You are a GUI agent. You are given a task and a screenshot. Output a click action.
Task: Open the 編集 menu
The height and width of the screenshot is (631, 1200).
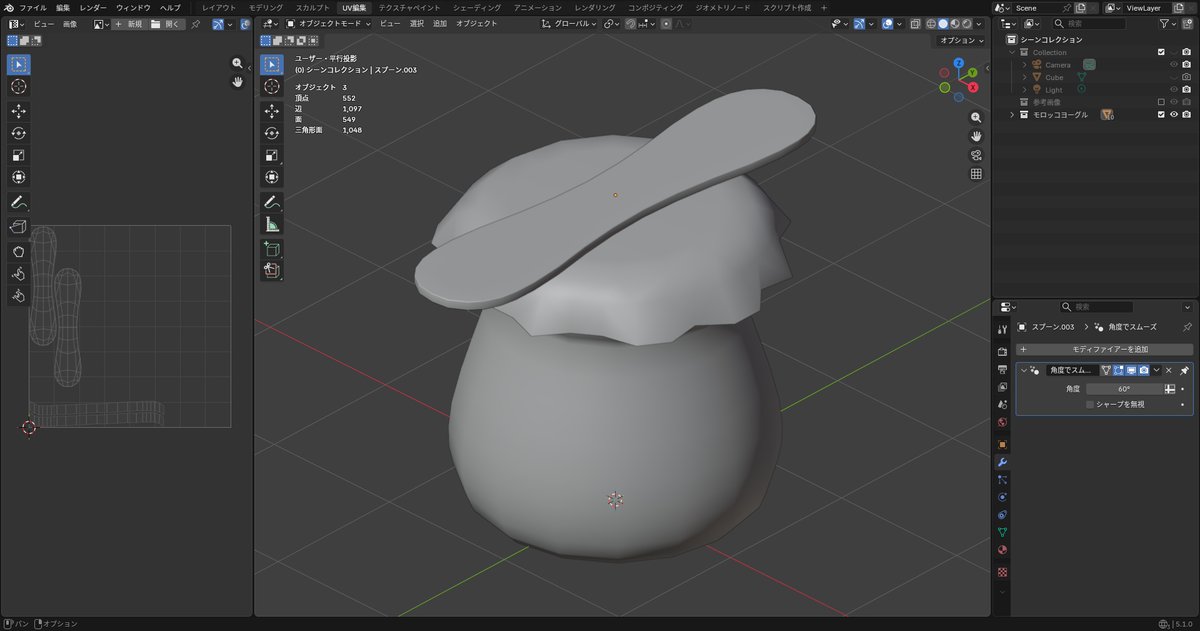pyautogui.click(x=63, y=7)
